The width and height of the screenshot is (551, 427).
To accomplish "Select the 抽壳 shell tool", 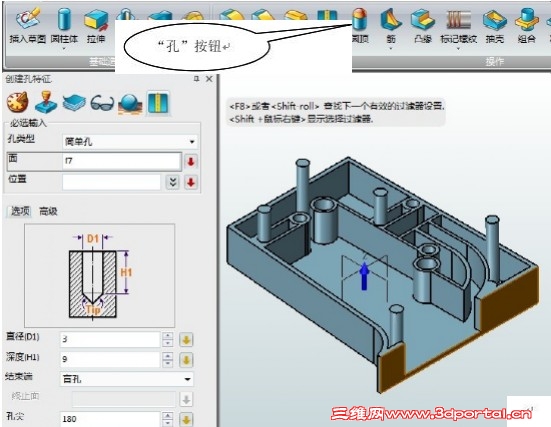I will pos(495,26).
